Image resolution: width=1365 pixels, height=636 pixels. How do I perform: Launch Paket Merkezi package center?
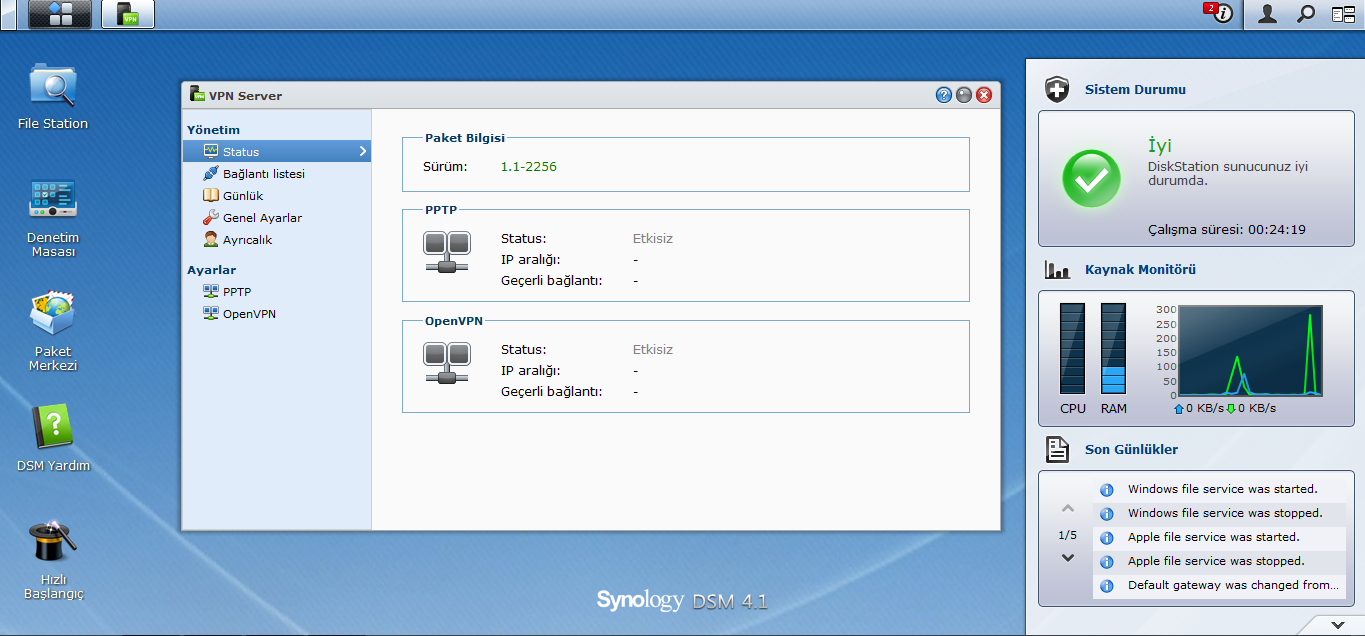point(53,314)
